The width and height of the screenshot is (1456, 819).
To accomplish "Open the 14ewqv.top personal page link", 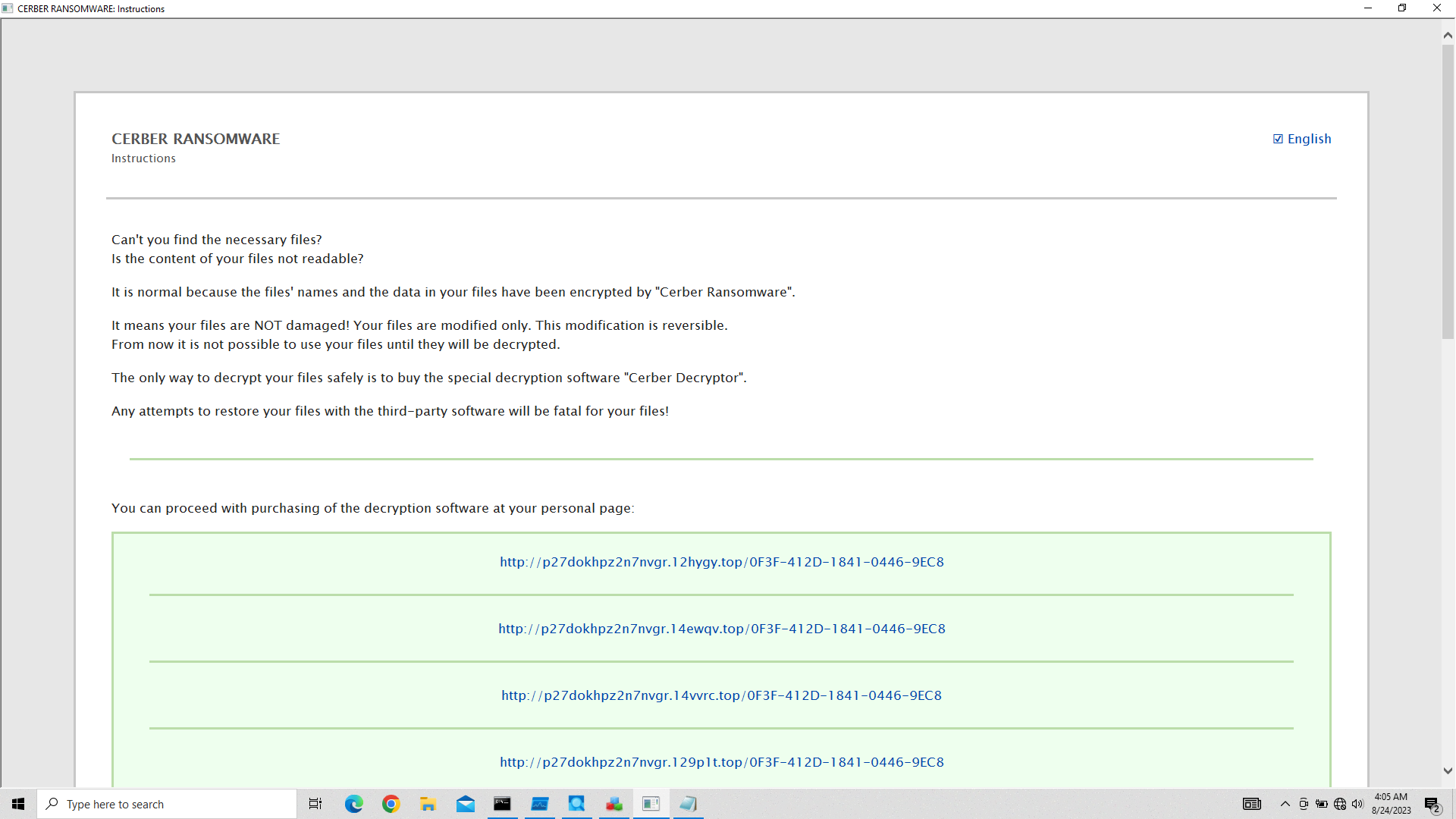I will (x=722, y=629).
